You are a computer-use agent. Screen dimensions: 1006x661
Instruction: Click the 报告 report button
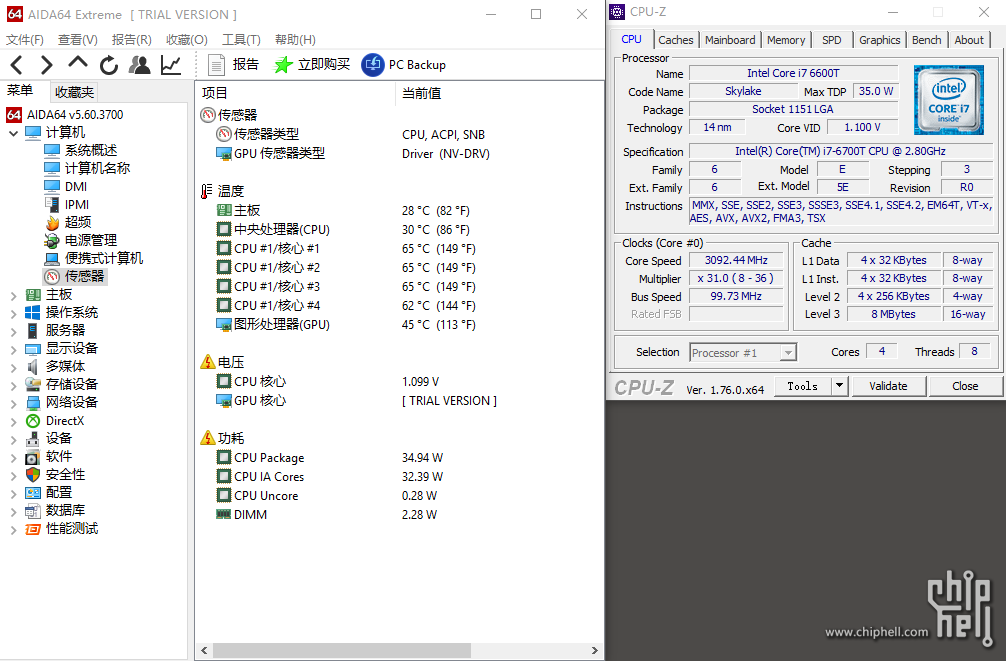click(234, 65)
